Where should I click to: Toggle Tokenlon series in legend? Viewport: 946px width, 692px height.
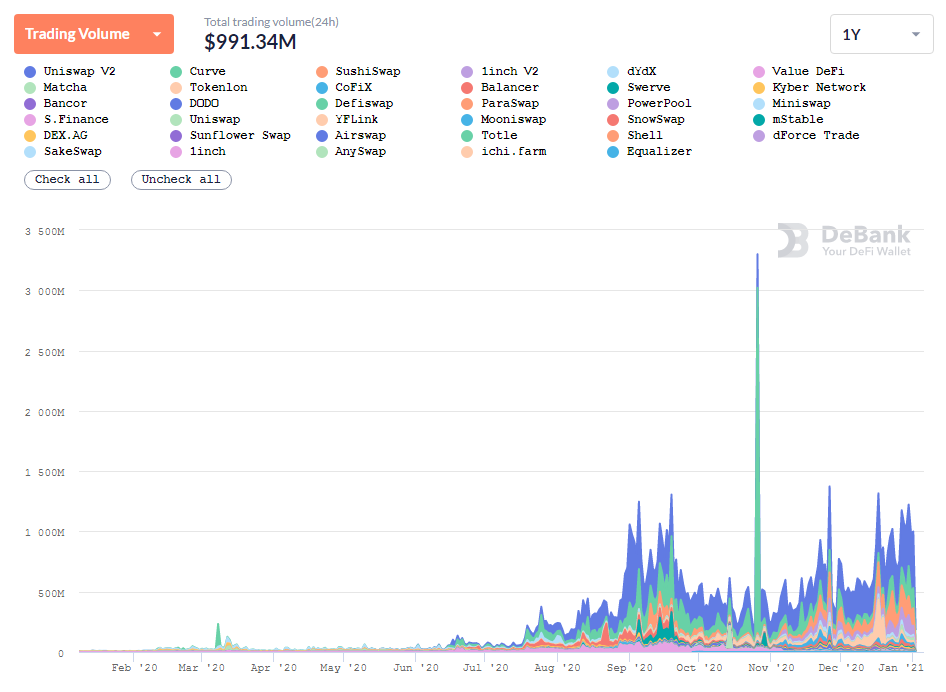click(209, 87)
